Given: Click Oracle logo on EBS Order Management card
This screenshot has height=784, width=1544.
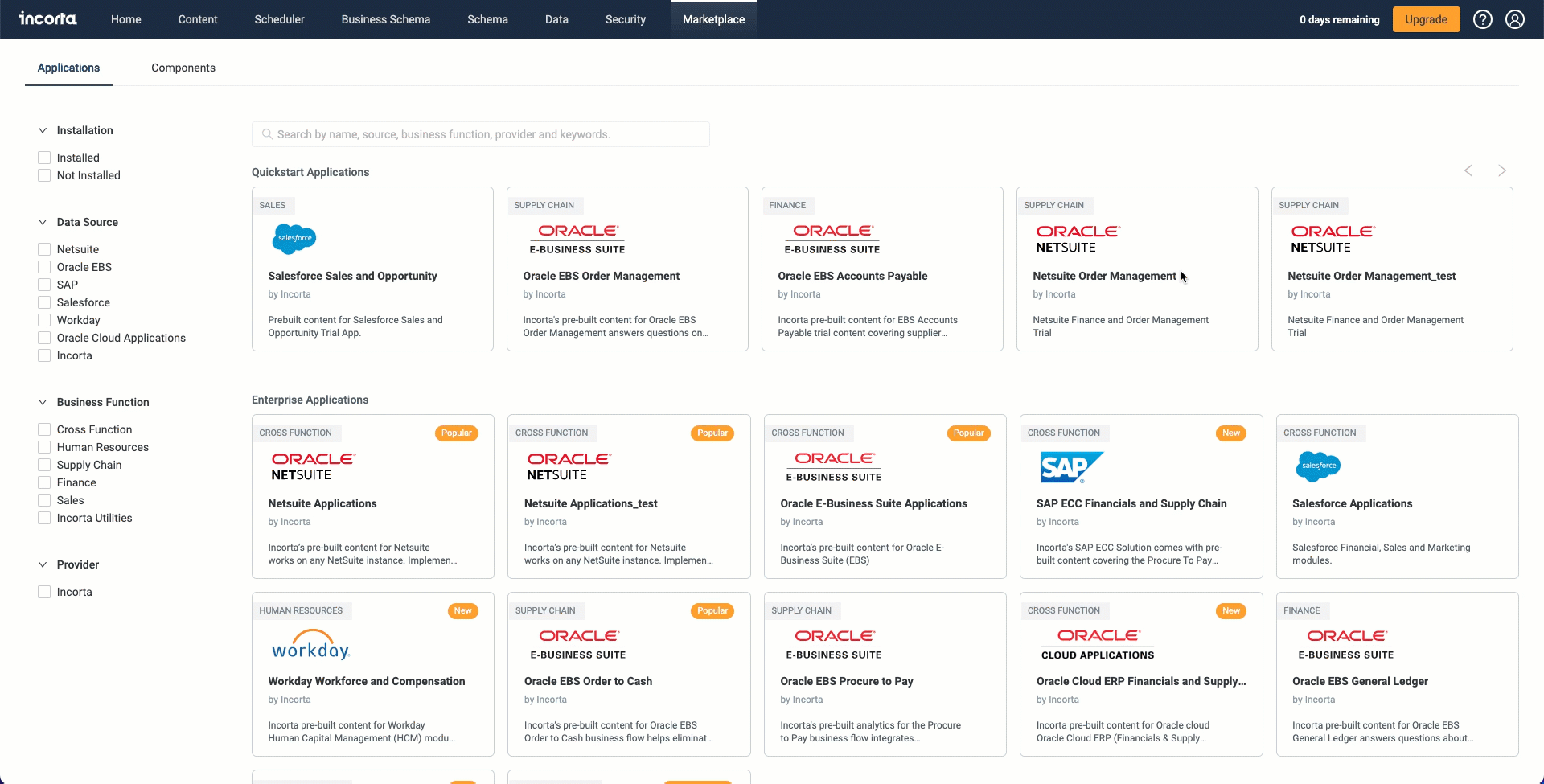Looking at the screenshot, I should [x=577, y=239].
